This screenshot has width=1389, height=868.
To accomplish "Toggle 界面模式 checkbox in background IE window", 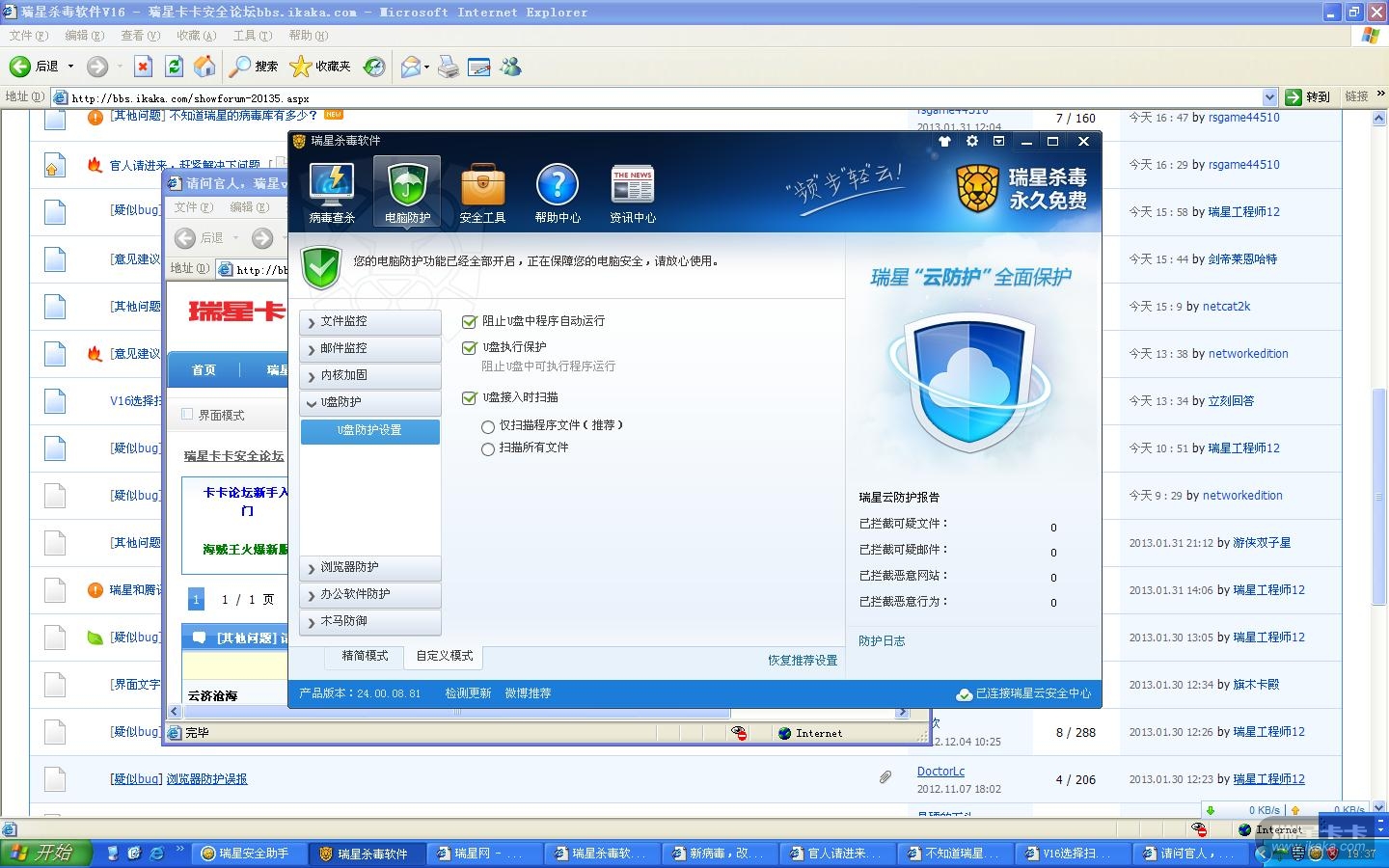I will click(187, 415).
